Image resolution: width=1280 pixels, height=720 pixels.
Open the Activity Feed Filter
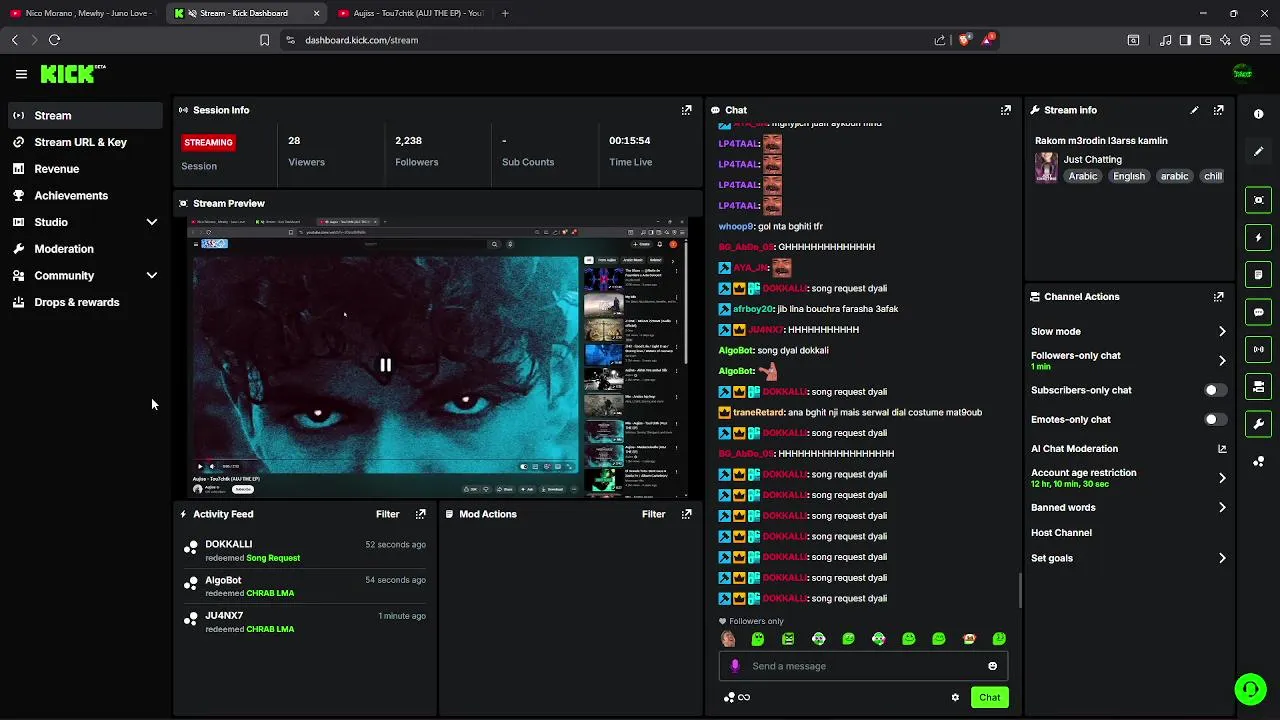pos(388,514)
